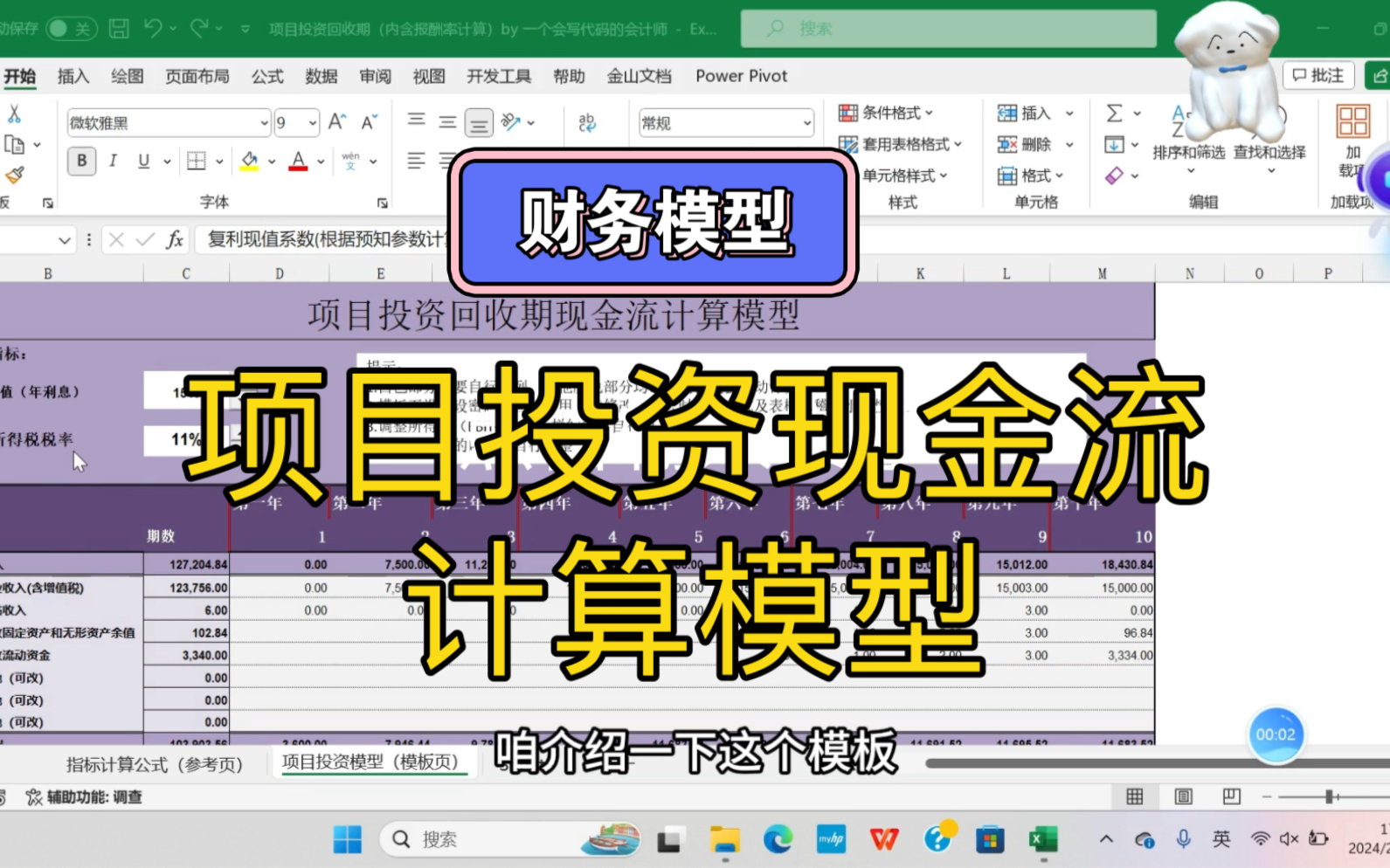This screenshot has height=868, width=1390.
Task: Click the 加载项 add-ins icon
Action: point(1352,122)
